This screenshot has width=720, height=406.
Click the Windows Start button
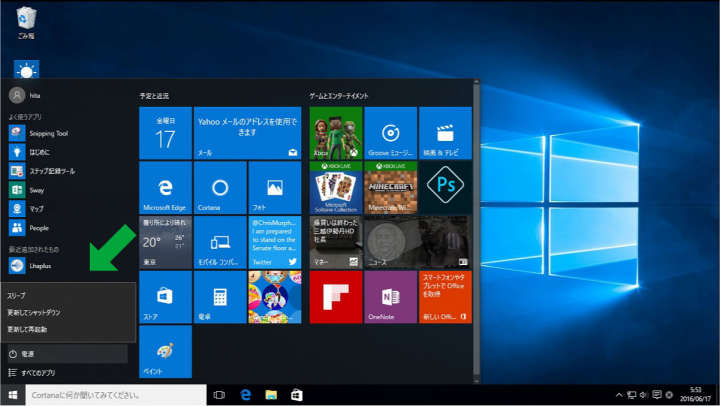point(13,395)
